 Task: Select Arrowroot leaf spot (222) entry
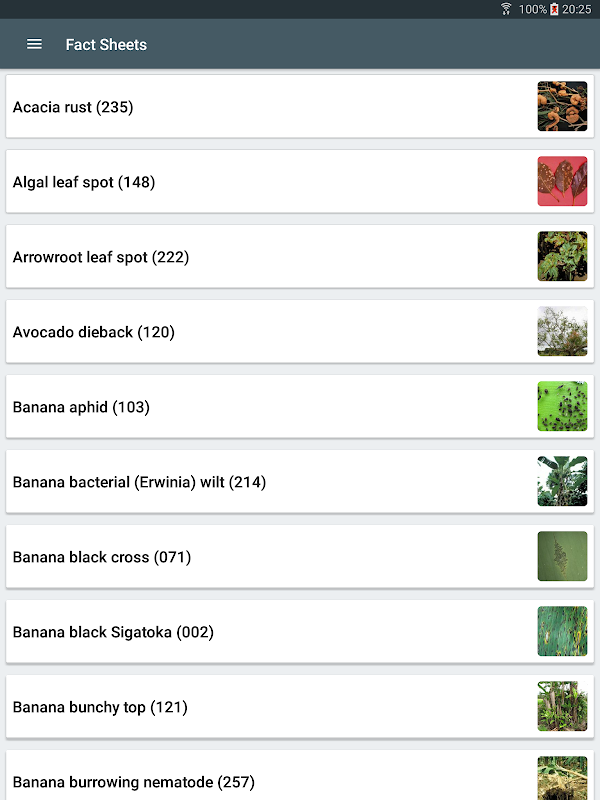[300, 256]
